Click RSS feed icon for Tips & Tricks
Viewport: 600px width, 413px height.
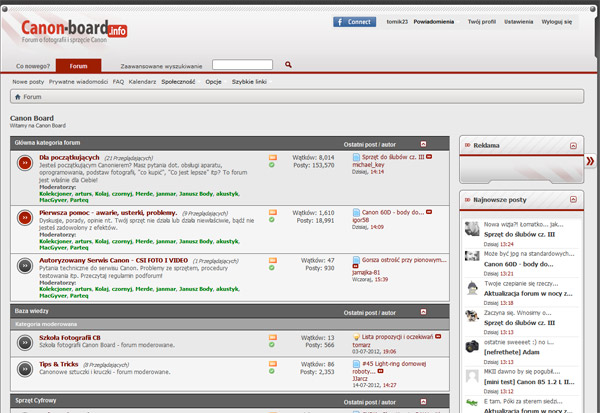coord(273,363)
